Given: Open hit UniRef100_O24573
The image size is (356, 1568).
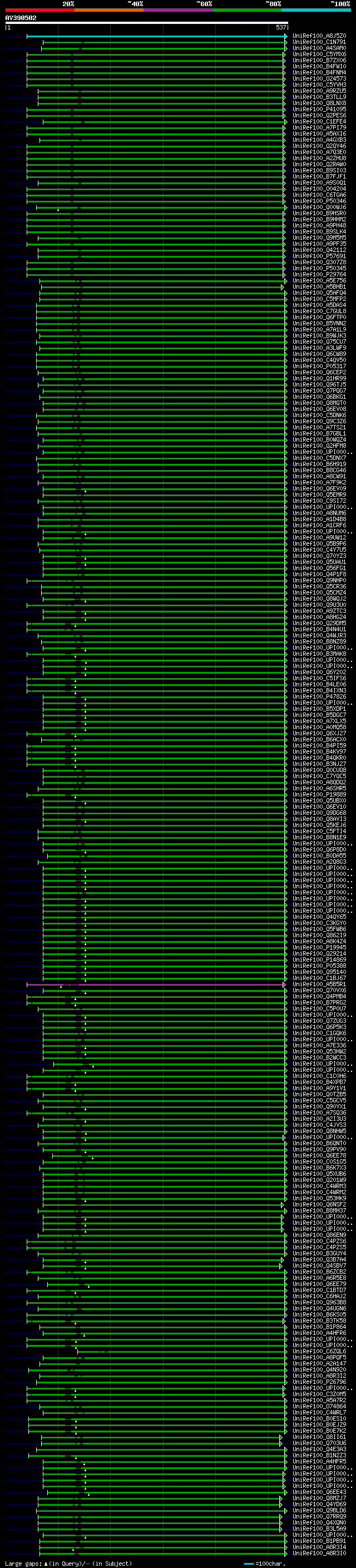Looking at the screenshot, I should click(319, 78).
